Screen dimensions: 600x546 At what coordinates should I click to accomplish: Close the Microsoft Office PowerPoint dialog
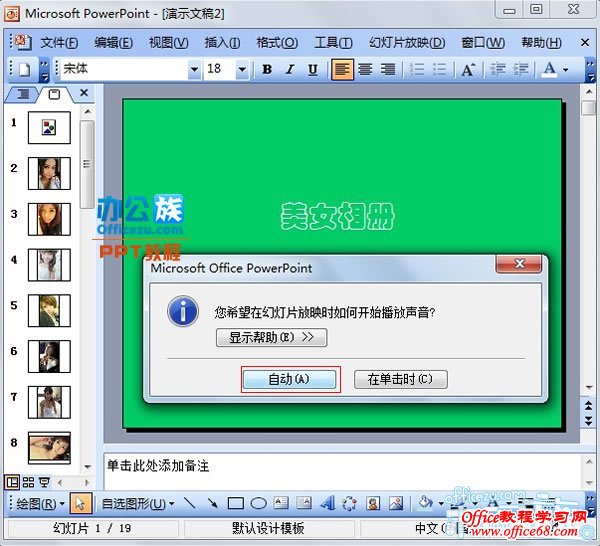point(519,264)
